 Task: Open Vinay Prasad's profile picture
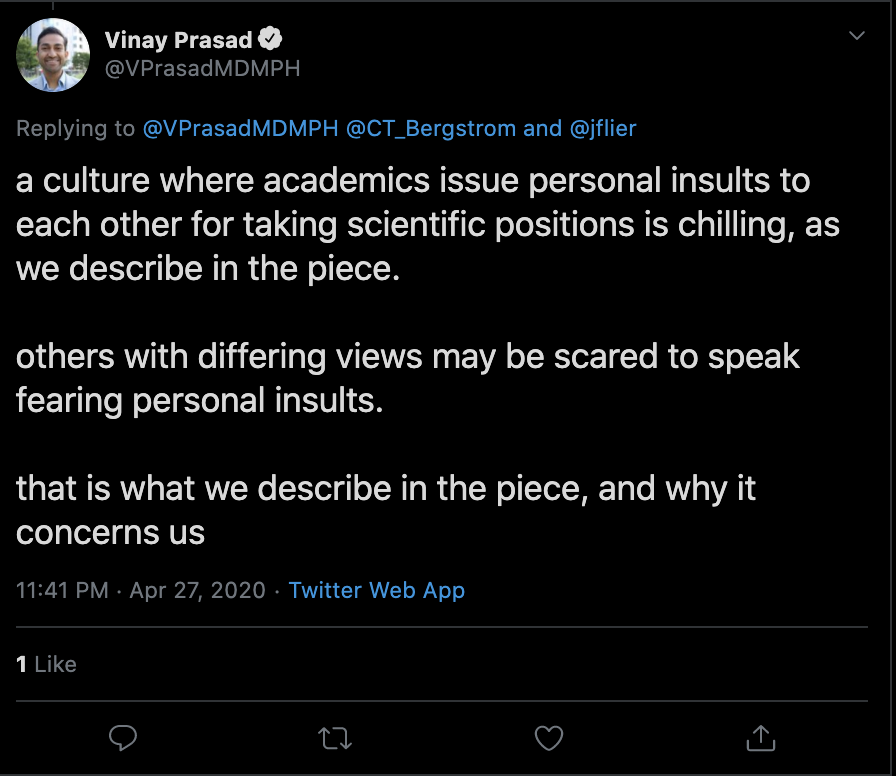pyautogui.click(x=54, y=55)
